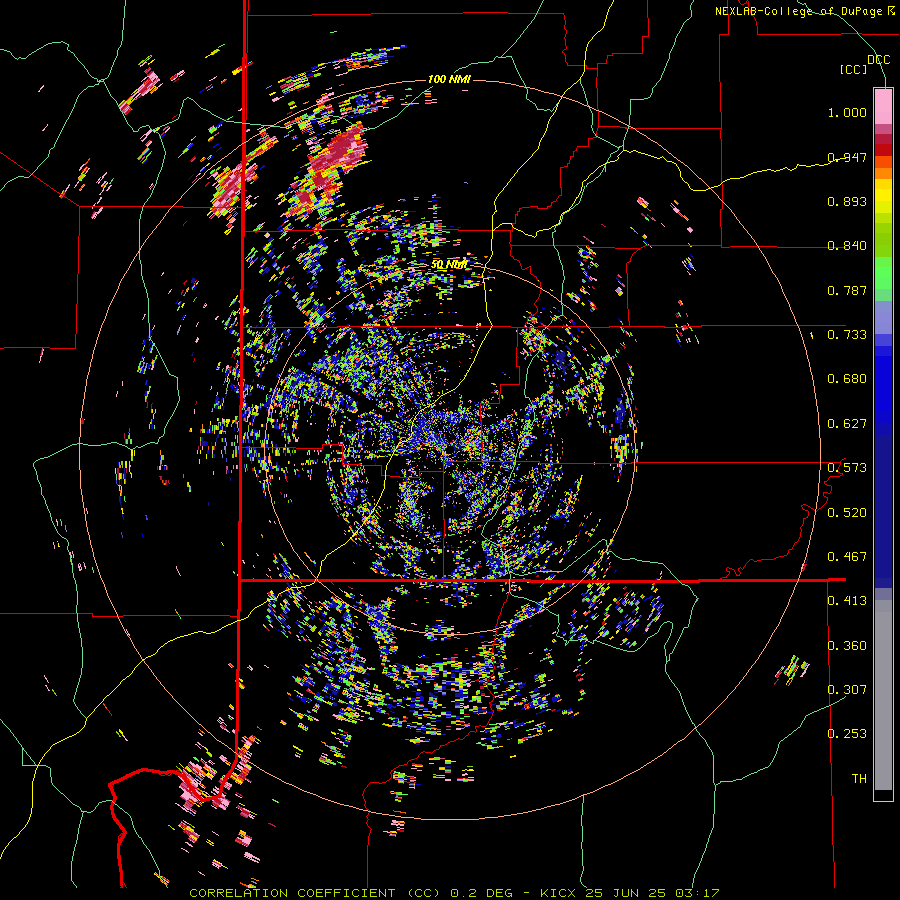This screenshot has height=900, width=900.
Task: Pick the light pink segment of the color bar
Action: 883,106
